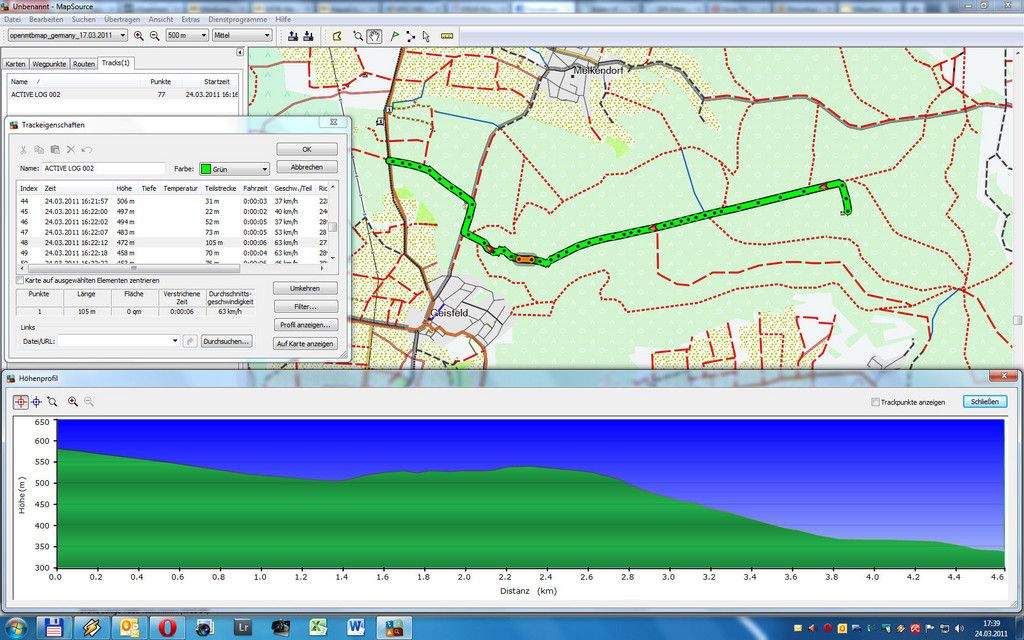Switch to the Routen tab
The width and height of the screenshot is (1024, 640).
[84, 64]
